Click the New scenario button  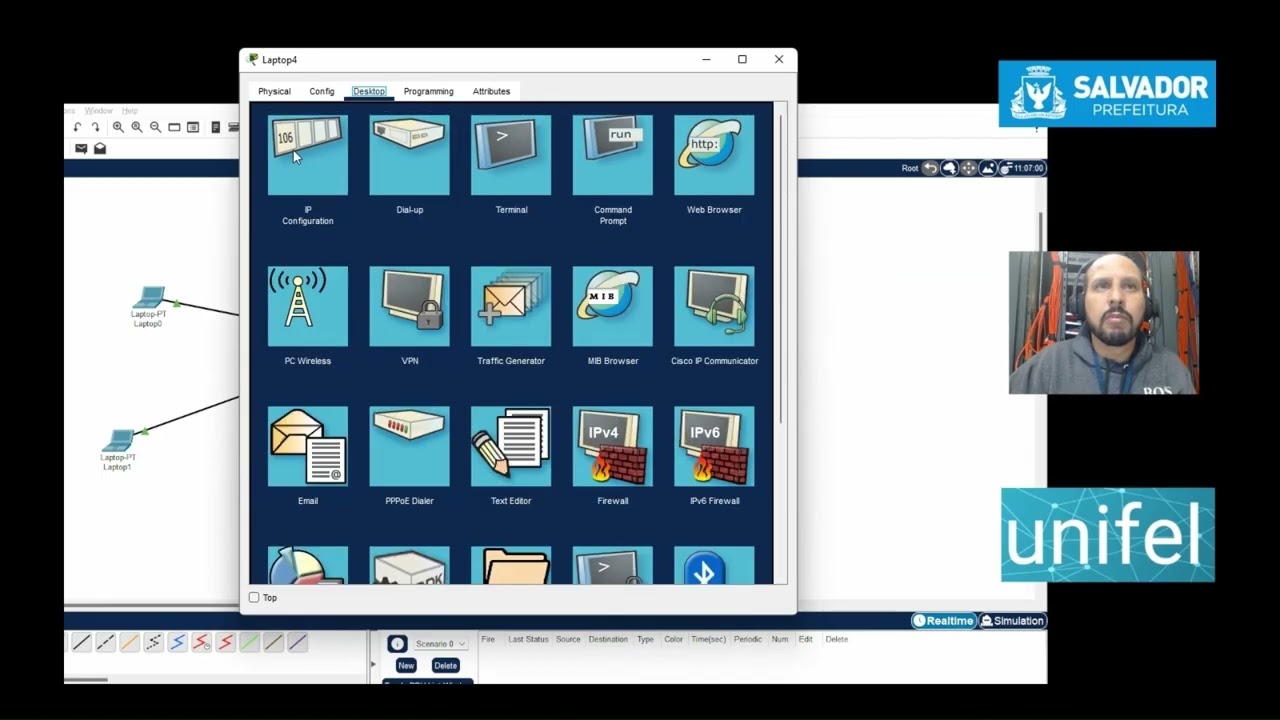pos(406,665)
